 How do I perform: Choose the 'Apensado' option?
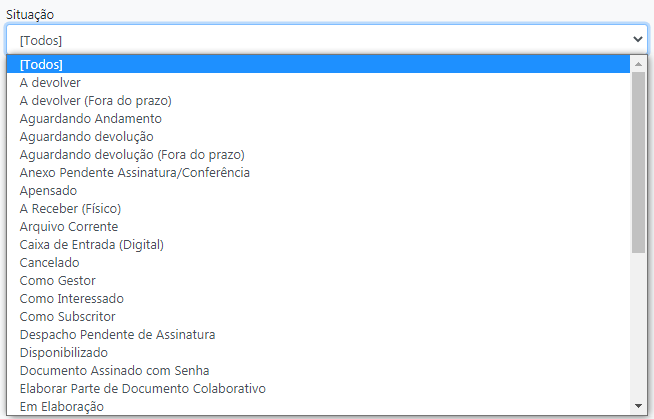click(x=48, y=191)
